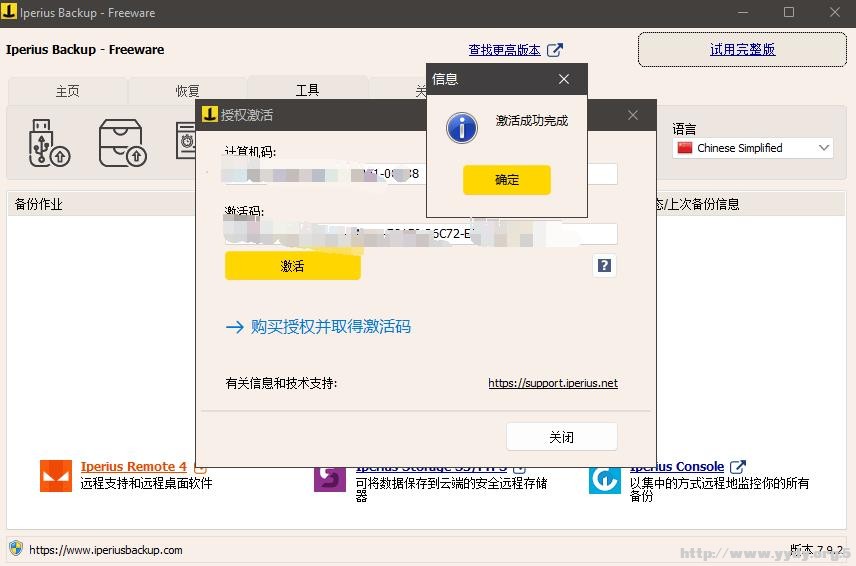Click the 试用完整版 button

tap(742, 49)
